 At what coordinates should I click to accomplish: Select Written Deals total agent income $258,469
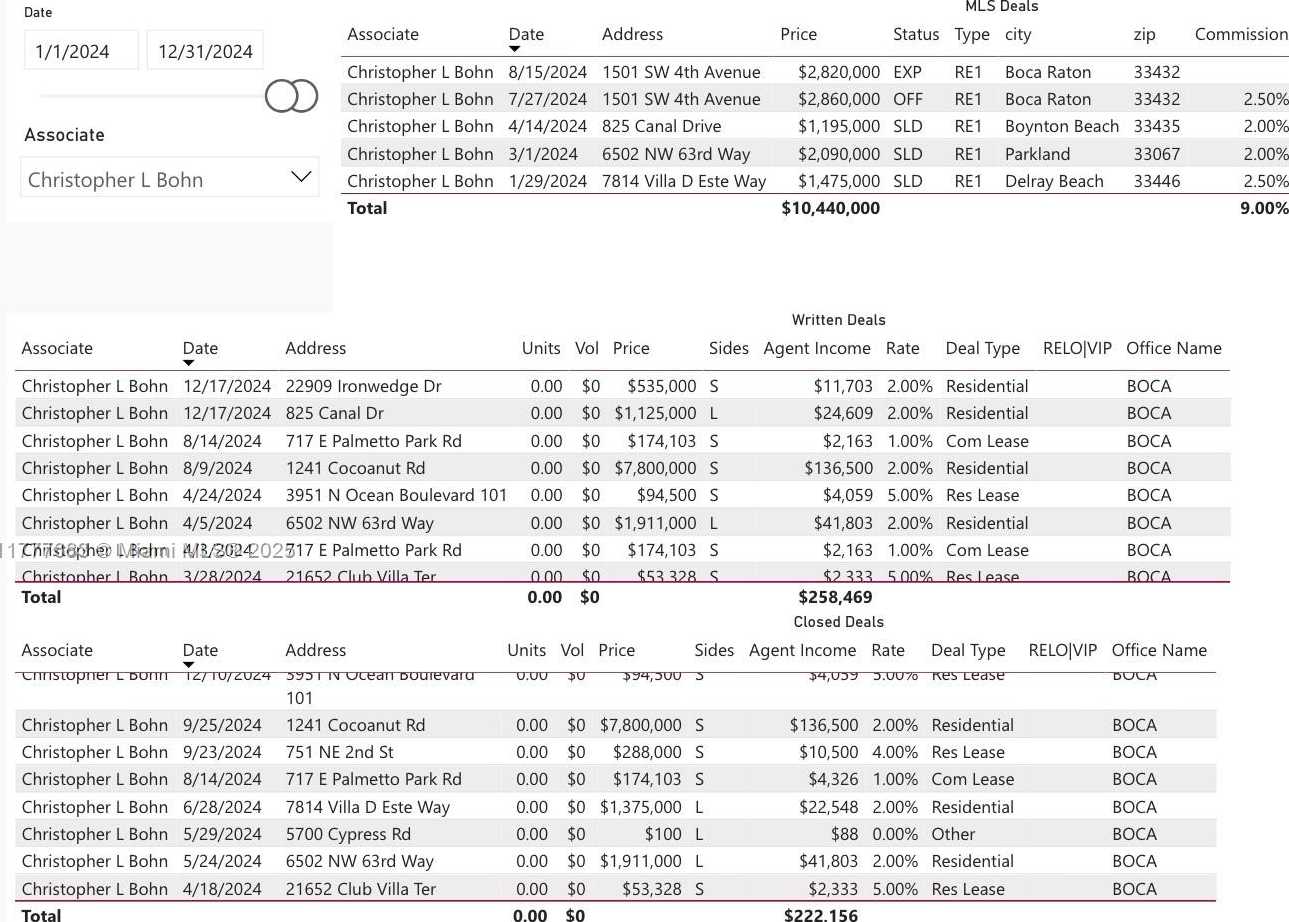835,597
